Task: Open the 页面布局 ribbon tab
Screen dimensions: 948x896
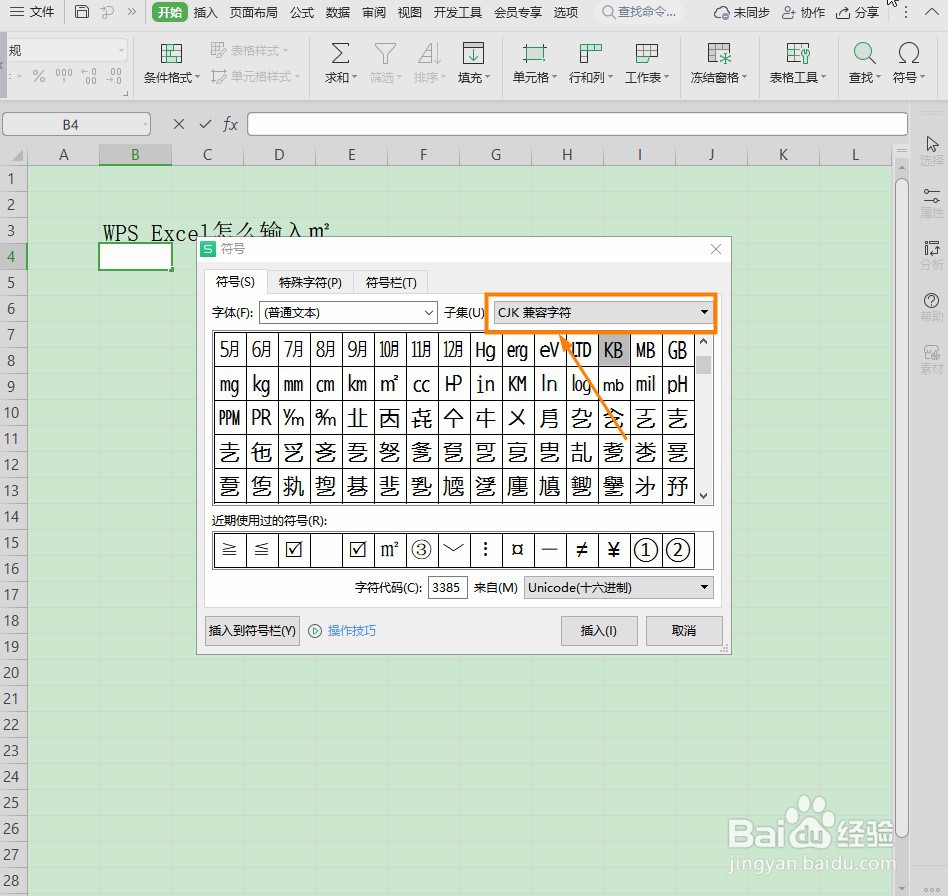Action: [x=254, y=13]
